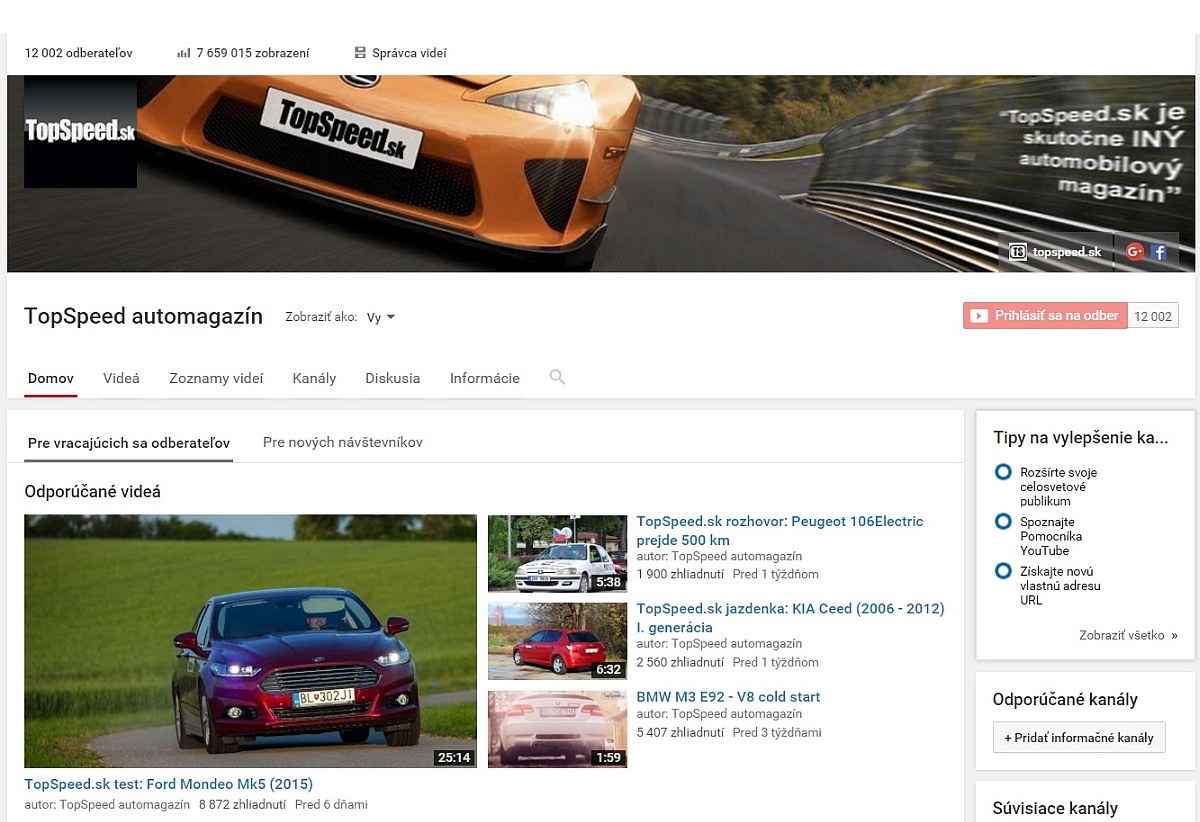Click Spoznajte Pomocníka YouTube tip
This screenshot has height=822, width=1200.
coord(1051,536)
